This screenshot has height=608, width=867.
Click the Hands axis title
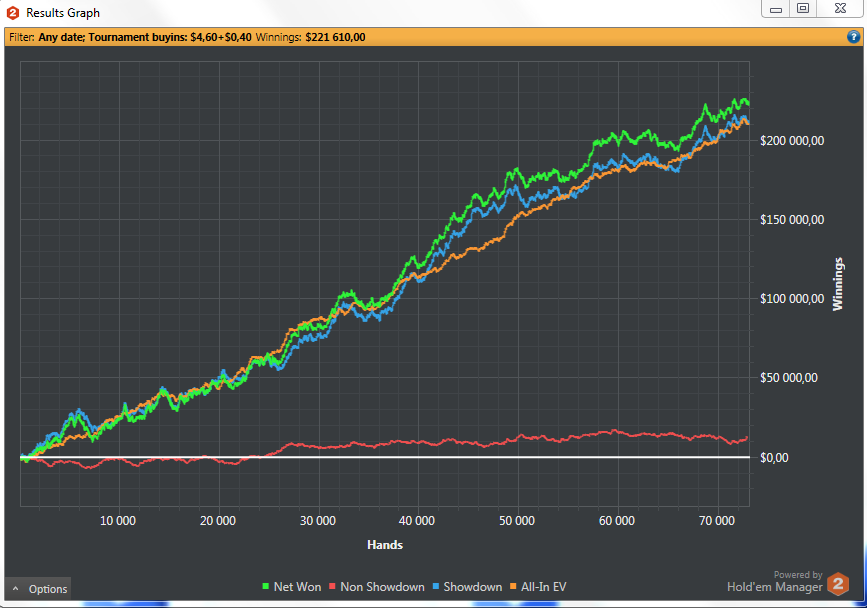pos(385,544)
